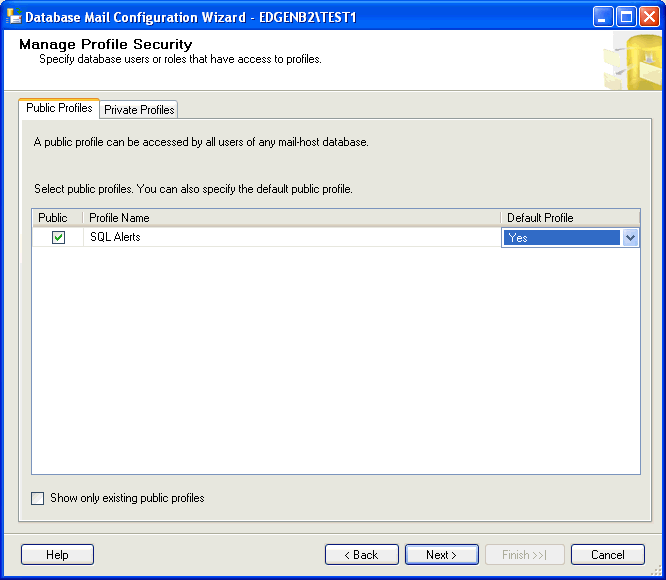
Task: Click the Public column header
Action: click(53, 218)
